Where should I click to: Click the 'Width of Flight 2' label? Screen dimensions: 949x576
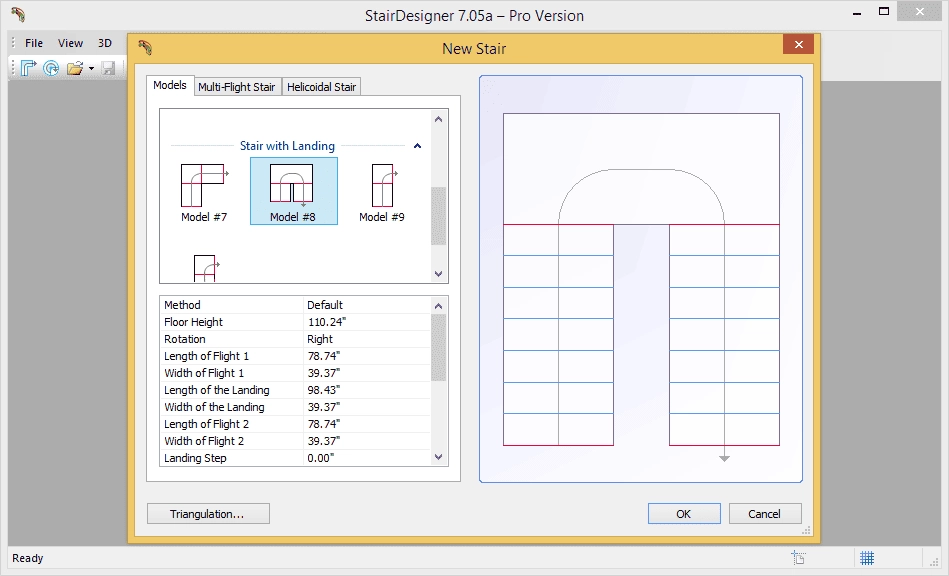click(x=204, y=440)
